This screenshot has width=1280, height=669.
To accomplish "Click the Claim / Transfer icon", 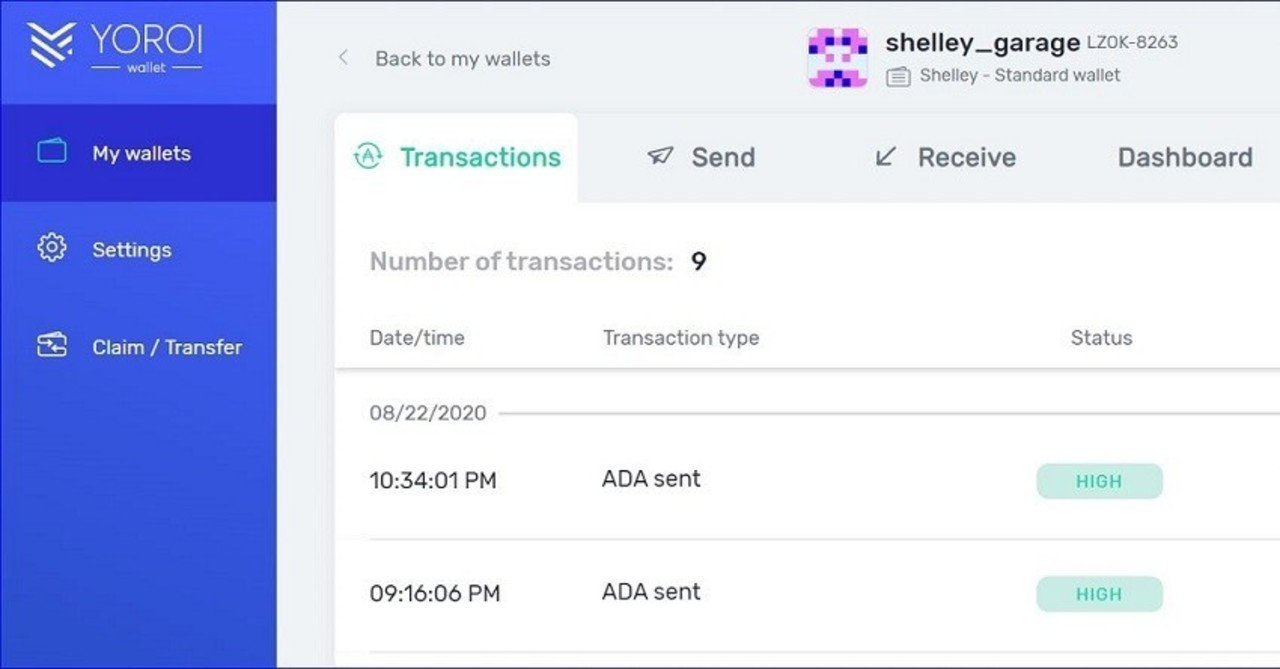I will pyautogui.click(x=52, y=346).
